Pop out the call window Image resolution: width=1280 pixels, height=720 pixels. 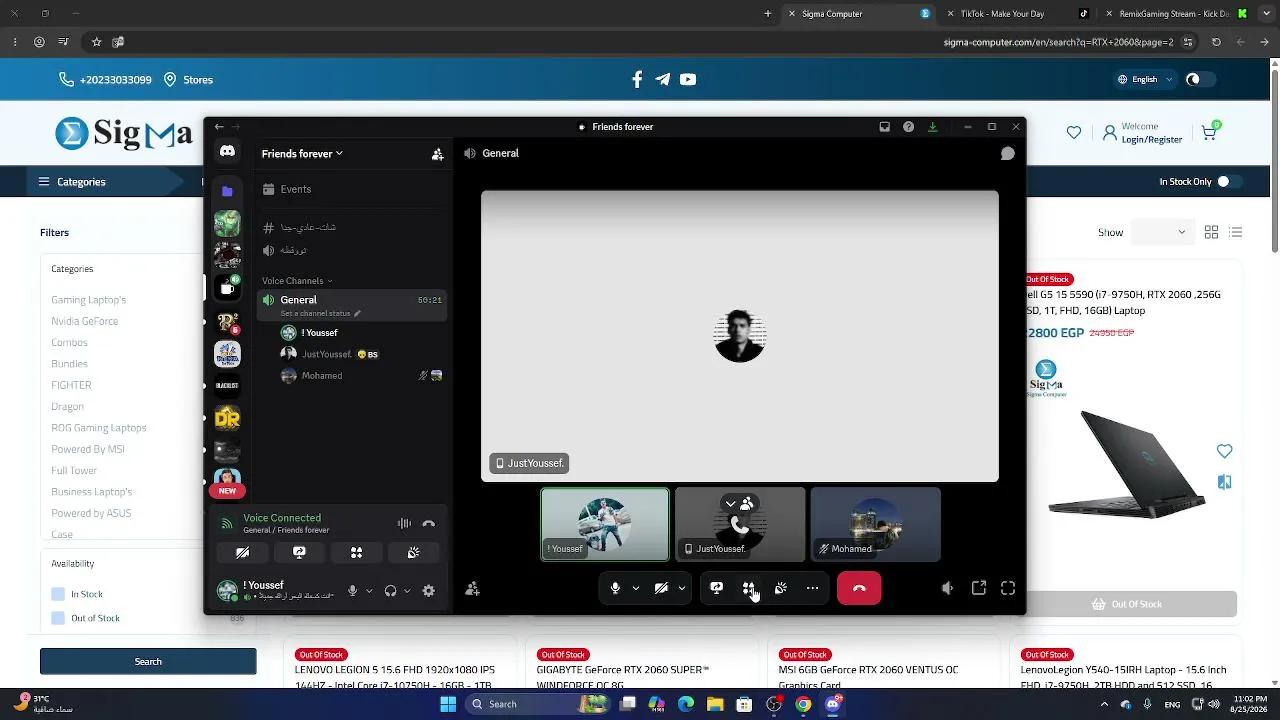[979, 588]
